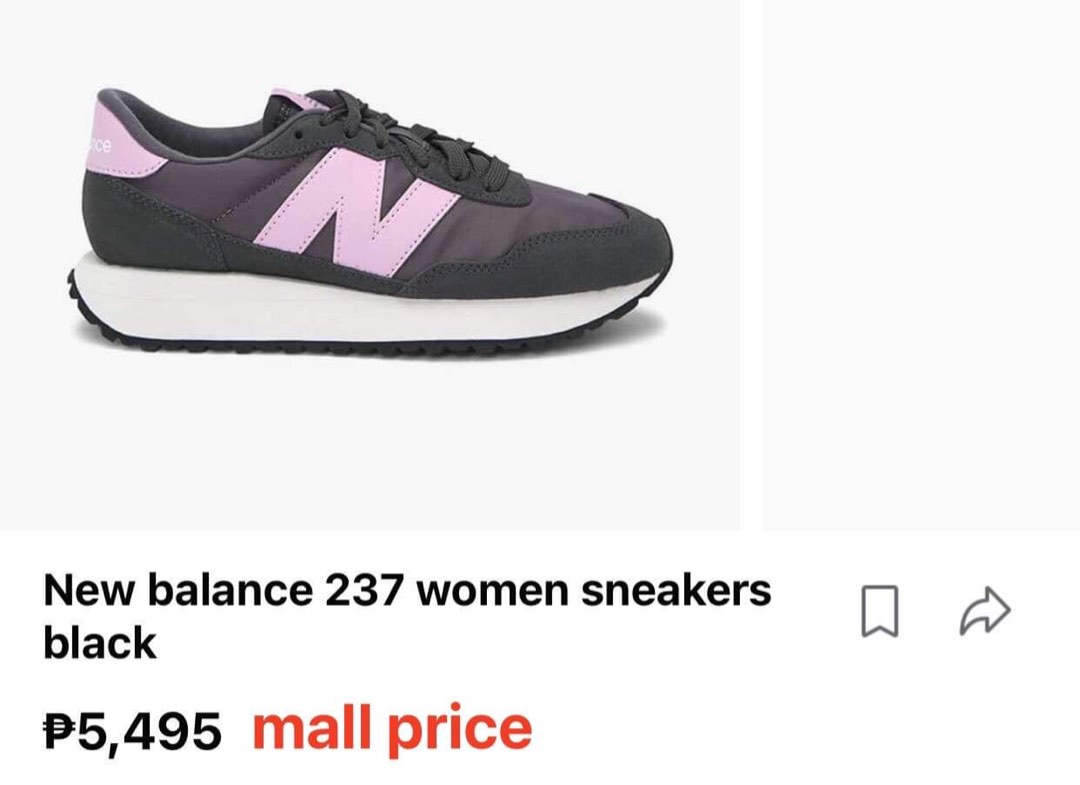
Task: Select the ₱5,495 strikethrough price
Action: tap(132, 731)
